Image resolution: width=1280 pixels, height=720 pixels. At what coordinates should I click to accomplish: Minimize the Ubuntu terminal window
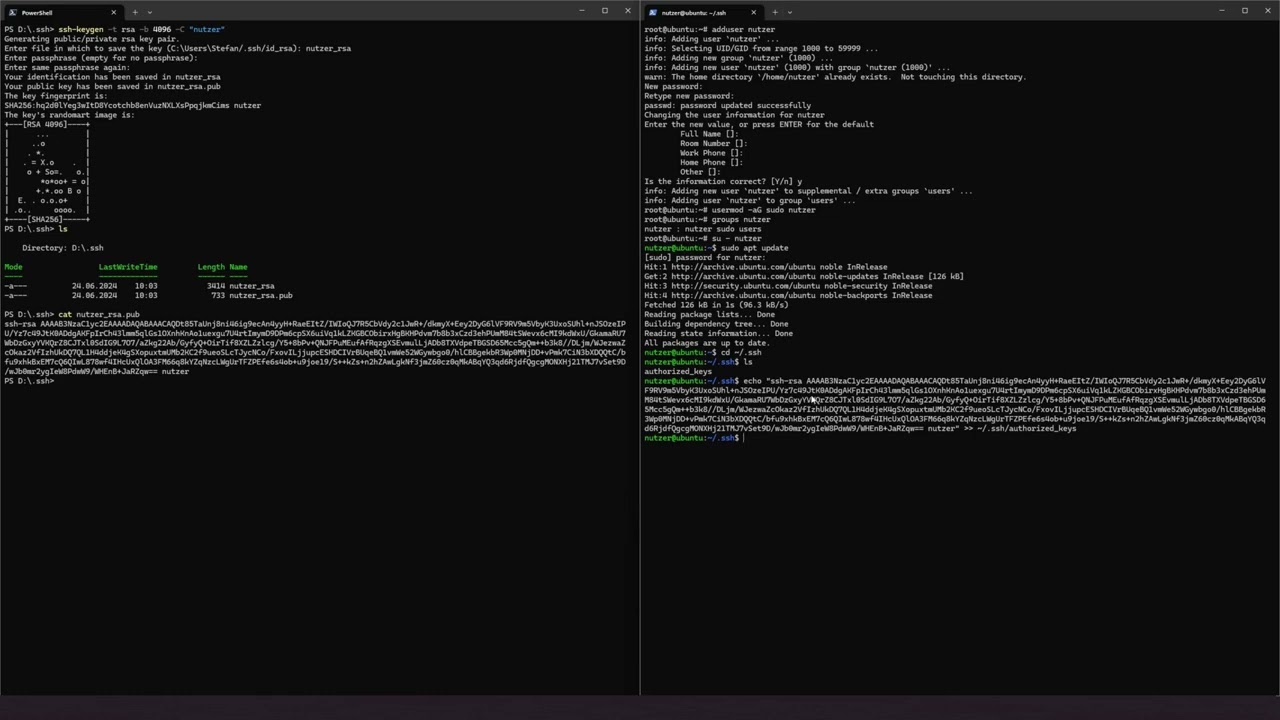[1222, 11]
